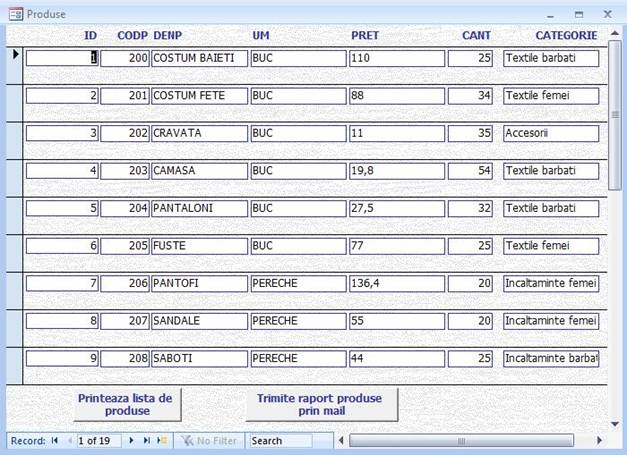627x455 pixels.
Task: Click vertical scrollbar down arrow
Action: (x=615, y=424)
